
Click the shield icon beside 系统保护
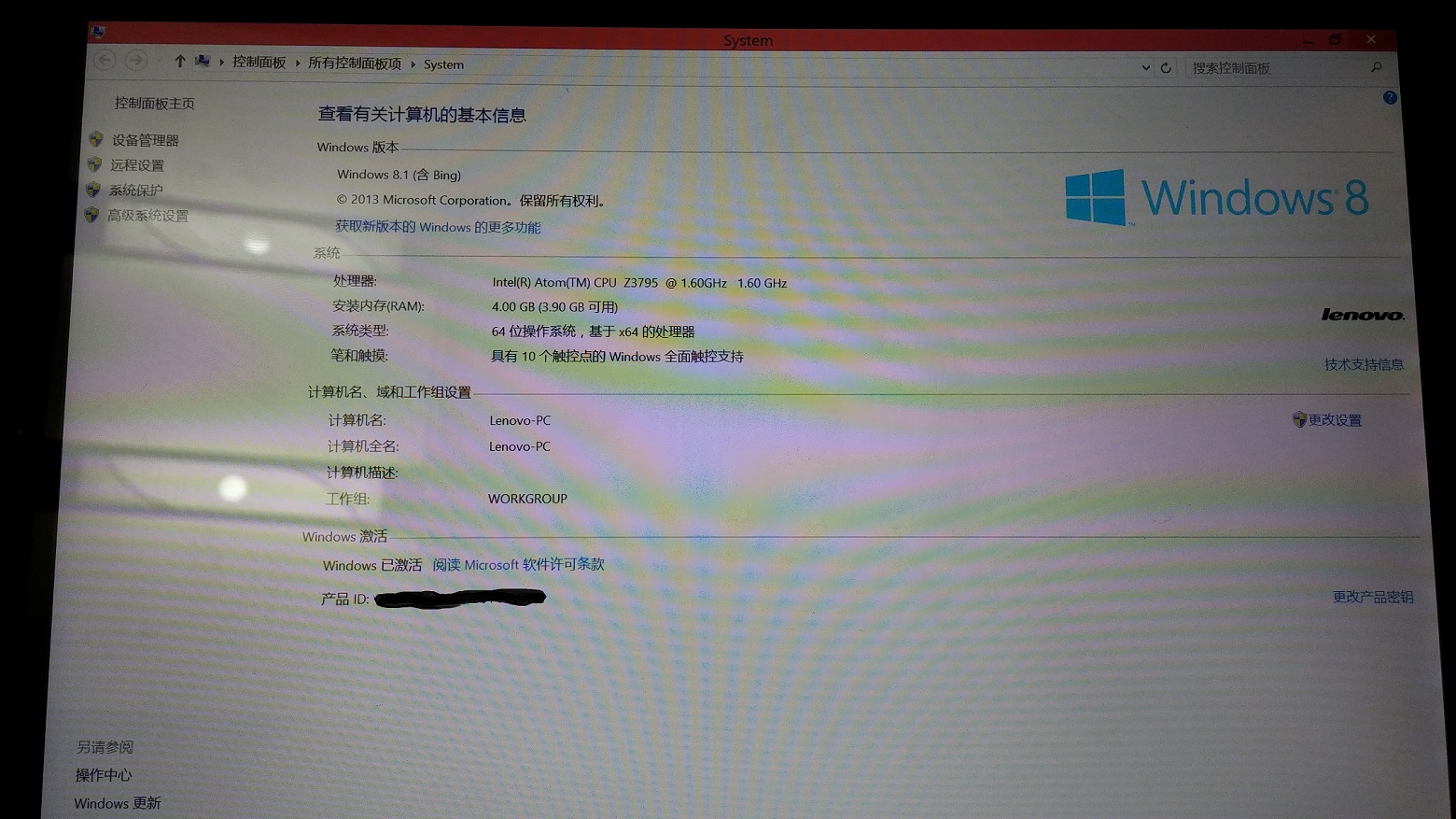pos(92,190)
